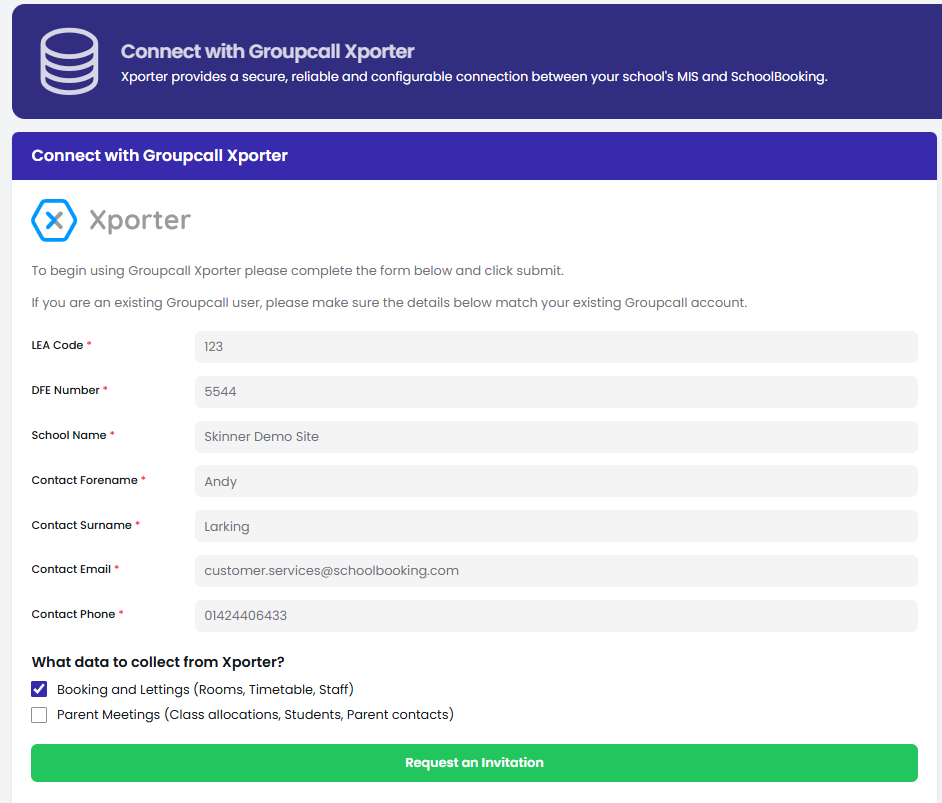Click the Contact Phone label
The height and width of the screenshot is (803, 942).
pos(73,614)
